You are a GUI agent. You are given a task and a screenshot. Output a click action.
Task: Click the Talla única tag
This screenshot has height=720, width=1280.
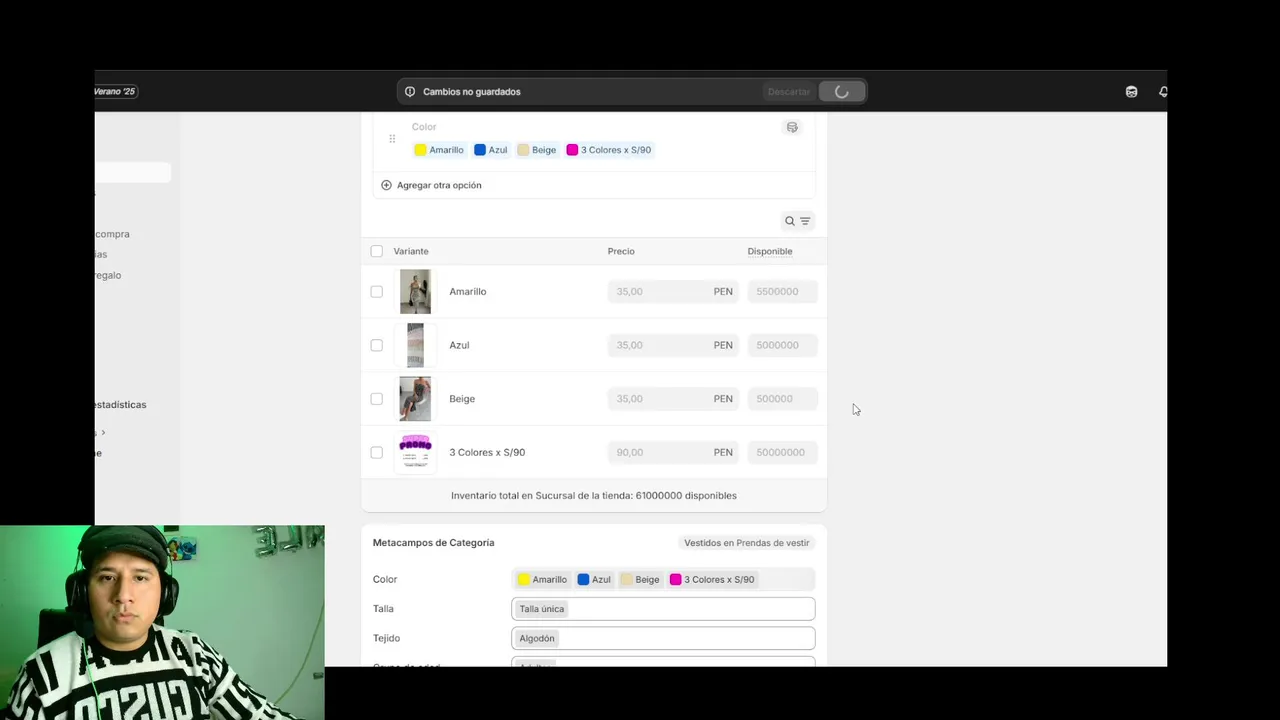(541, 609)
